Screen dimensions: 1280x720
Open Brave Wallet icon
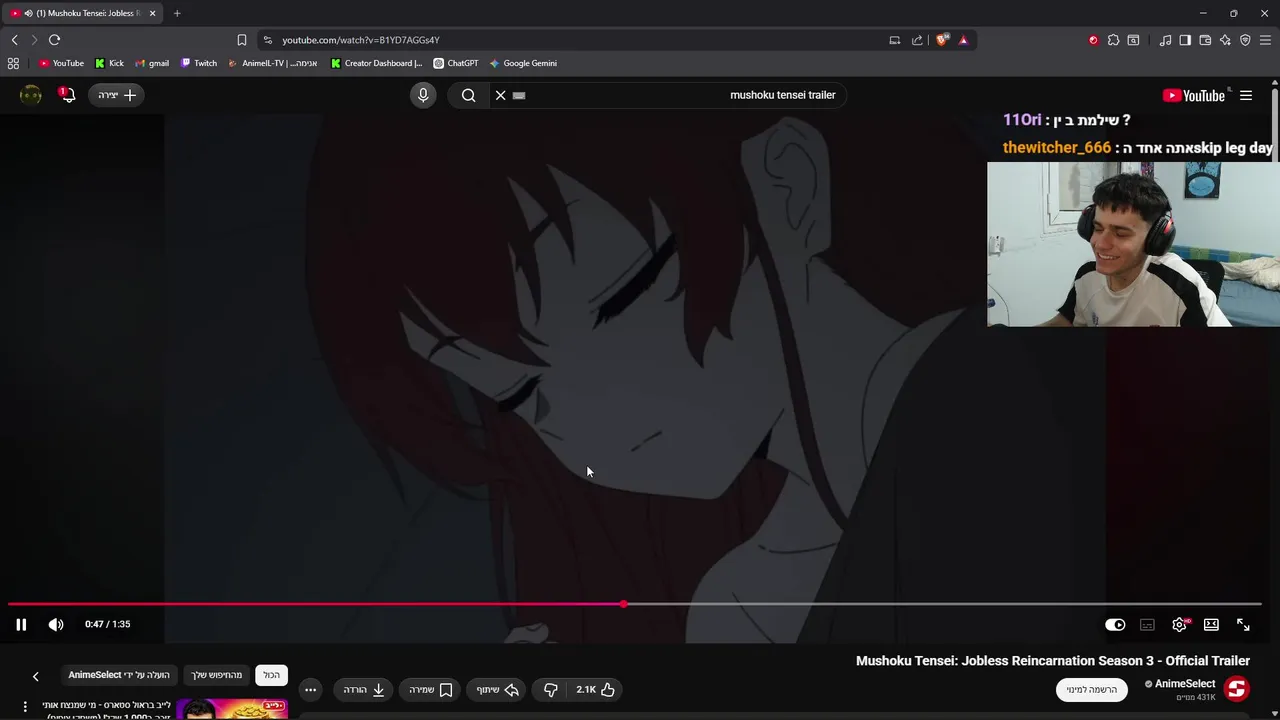click(1205, 40)
